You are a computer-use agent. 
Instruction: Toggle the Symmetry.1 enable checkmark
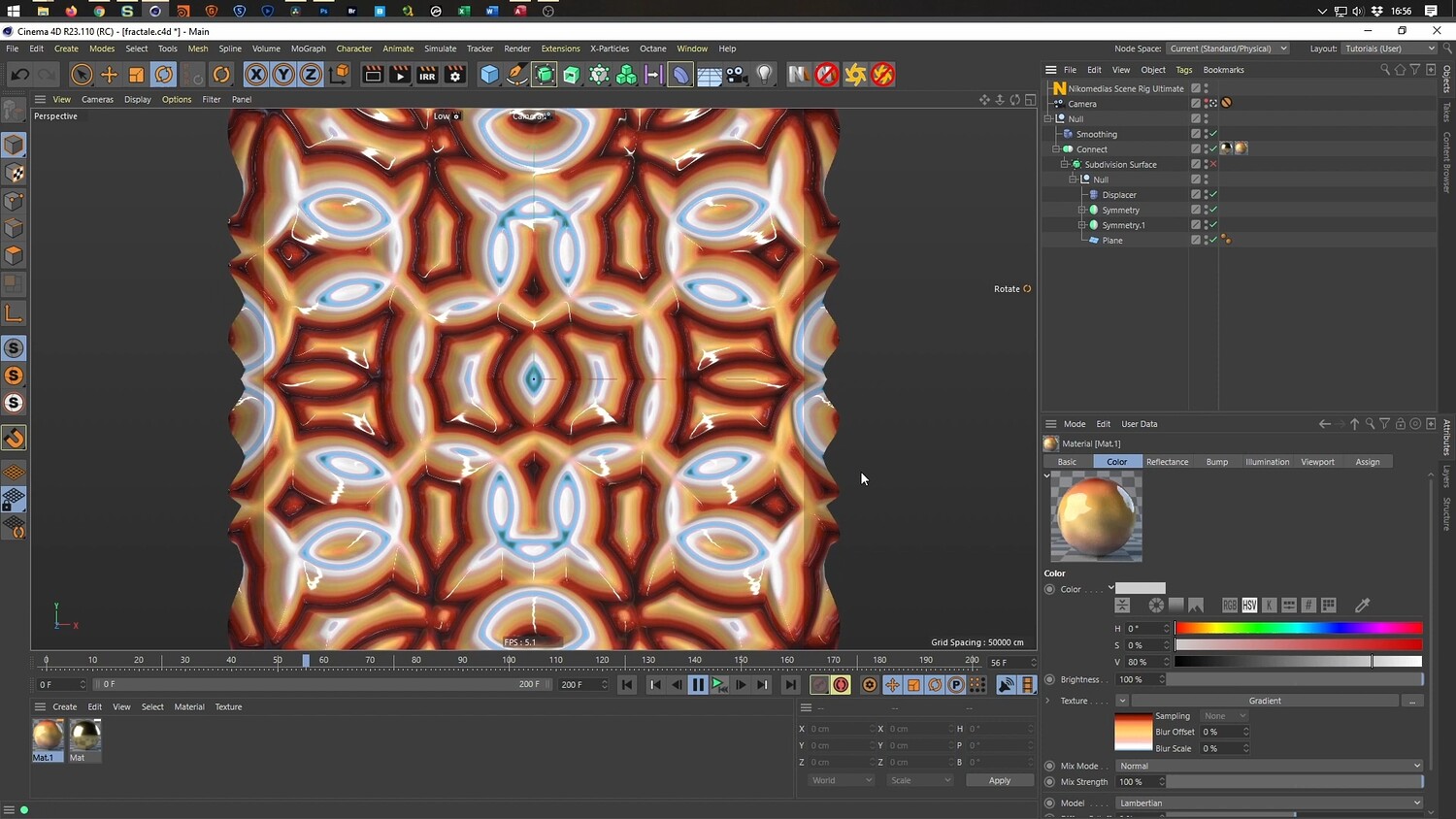(x=1213, y=225)
